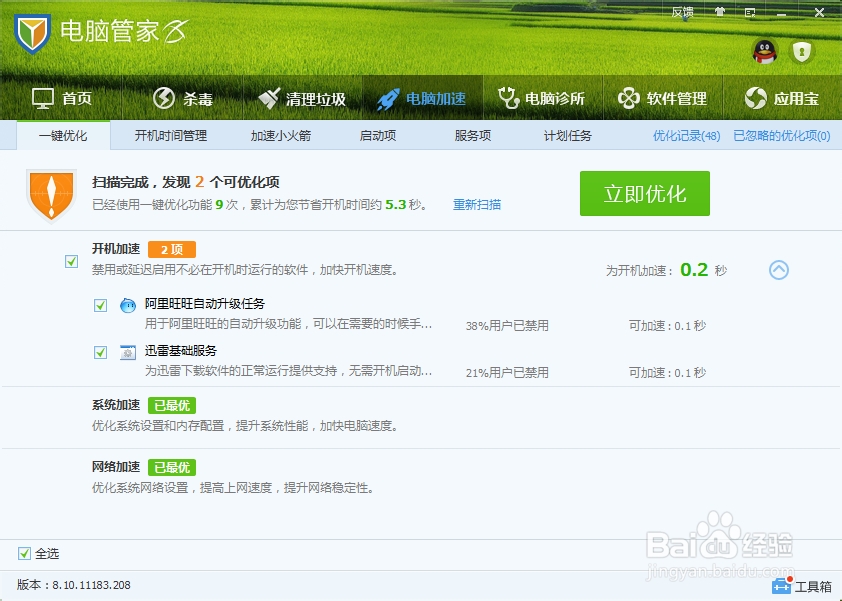Viewport: 842px width, 601px height.
Task: Click the 电脑管家 shield logo
Action: coord(32,34)
